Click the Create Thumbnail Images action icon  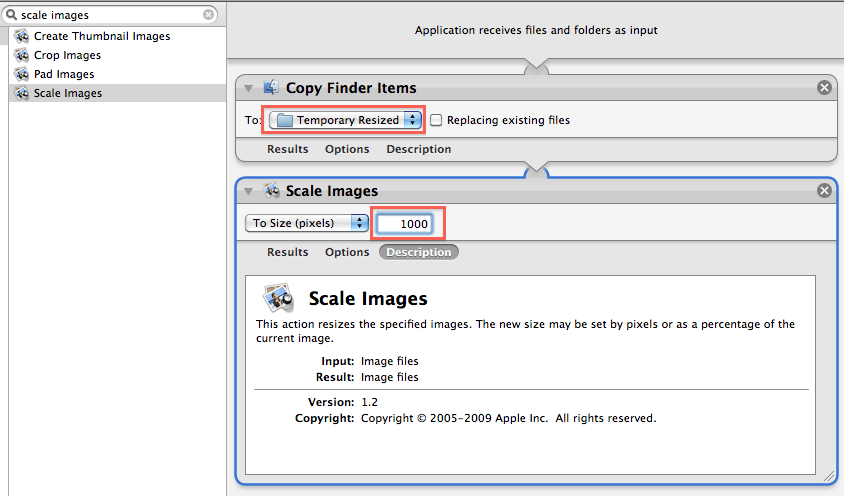tap(22, 36)
